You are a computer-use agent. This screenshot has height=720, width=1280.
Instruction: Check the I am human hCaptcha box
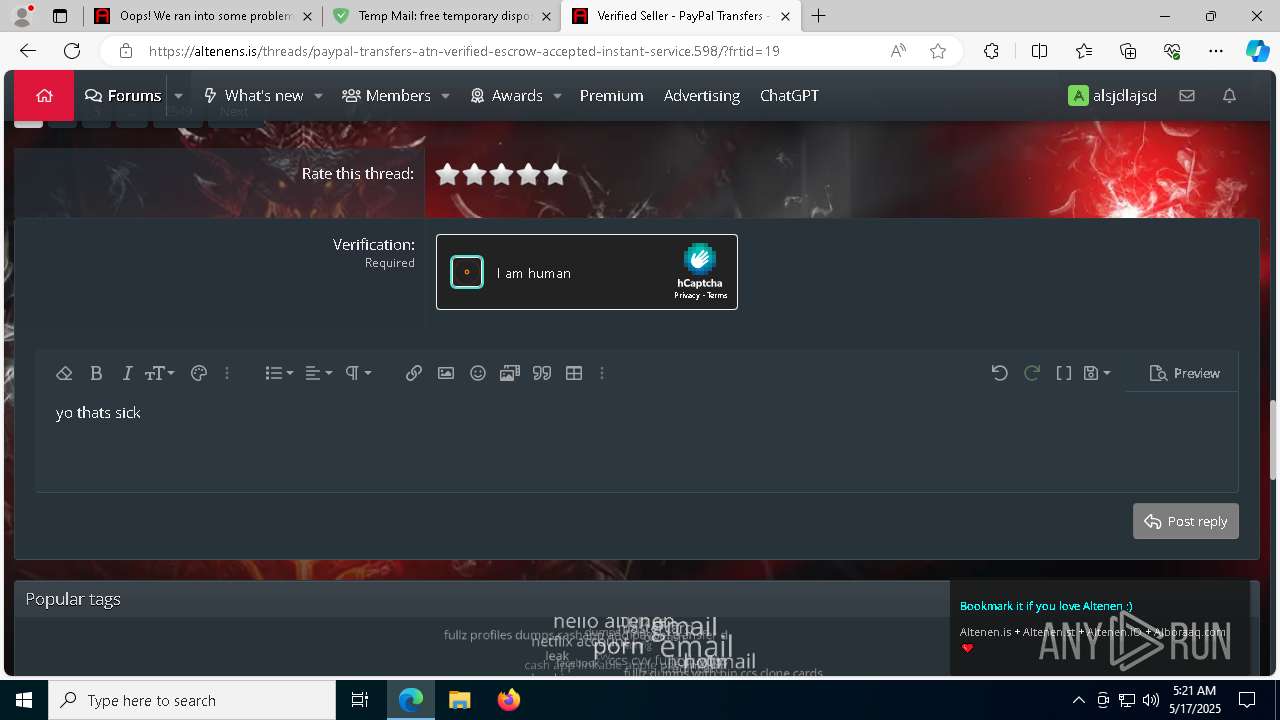467,272
